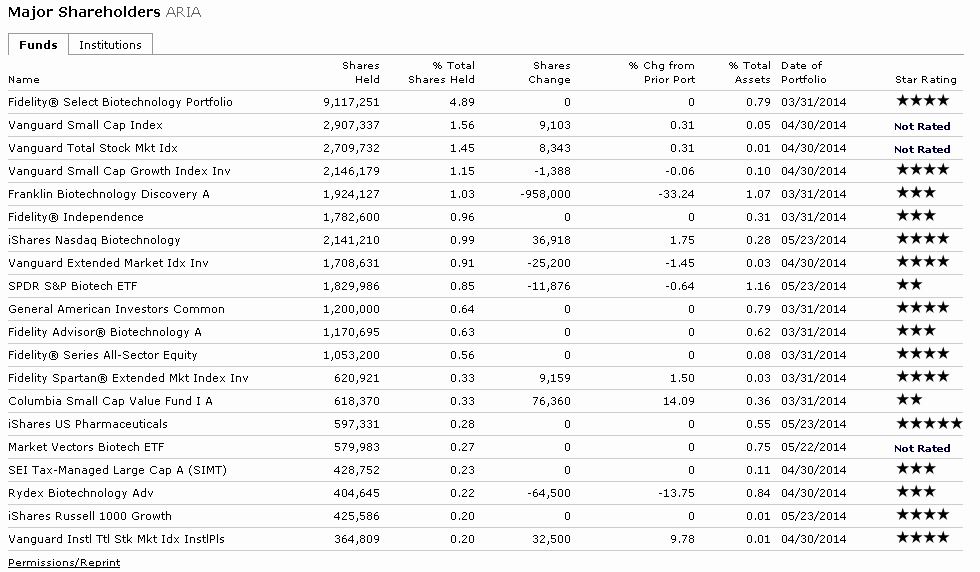The height and width of the screenshot is (572, 980).
Task: Click the two-star rating for SPDR S&P Biotech ETF
Action: 909,286
